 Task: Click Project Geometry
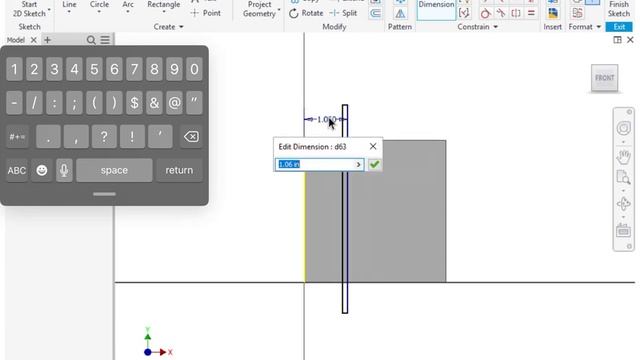pos(259,9)
